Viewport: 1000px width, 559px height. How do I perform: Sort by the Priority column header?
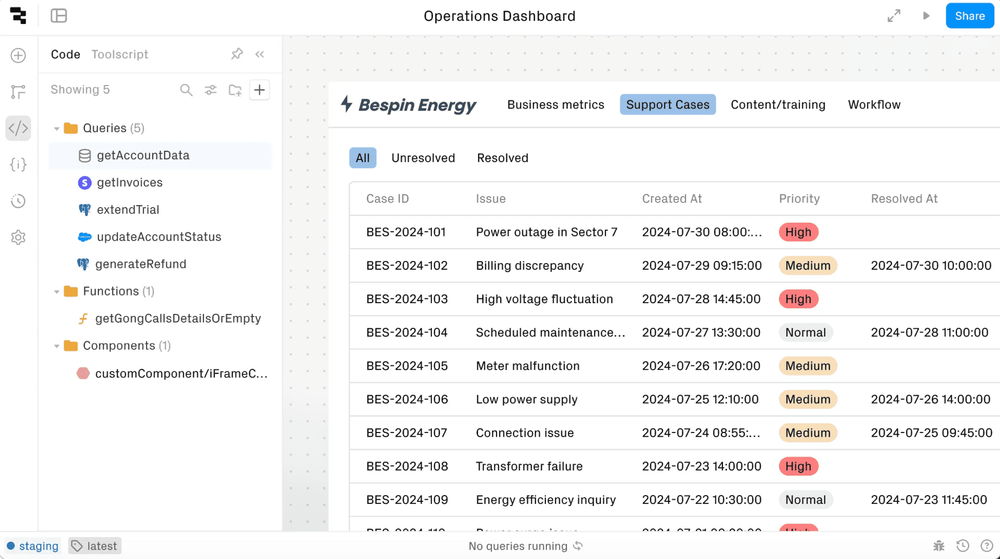799,199
